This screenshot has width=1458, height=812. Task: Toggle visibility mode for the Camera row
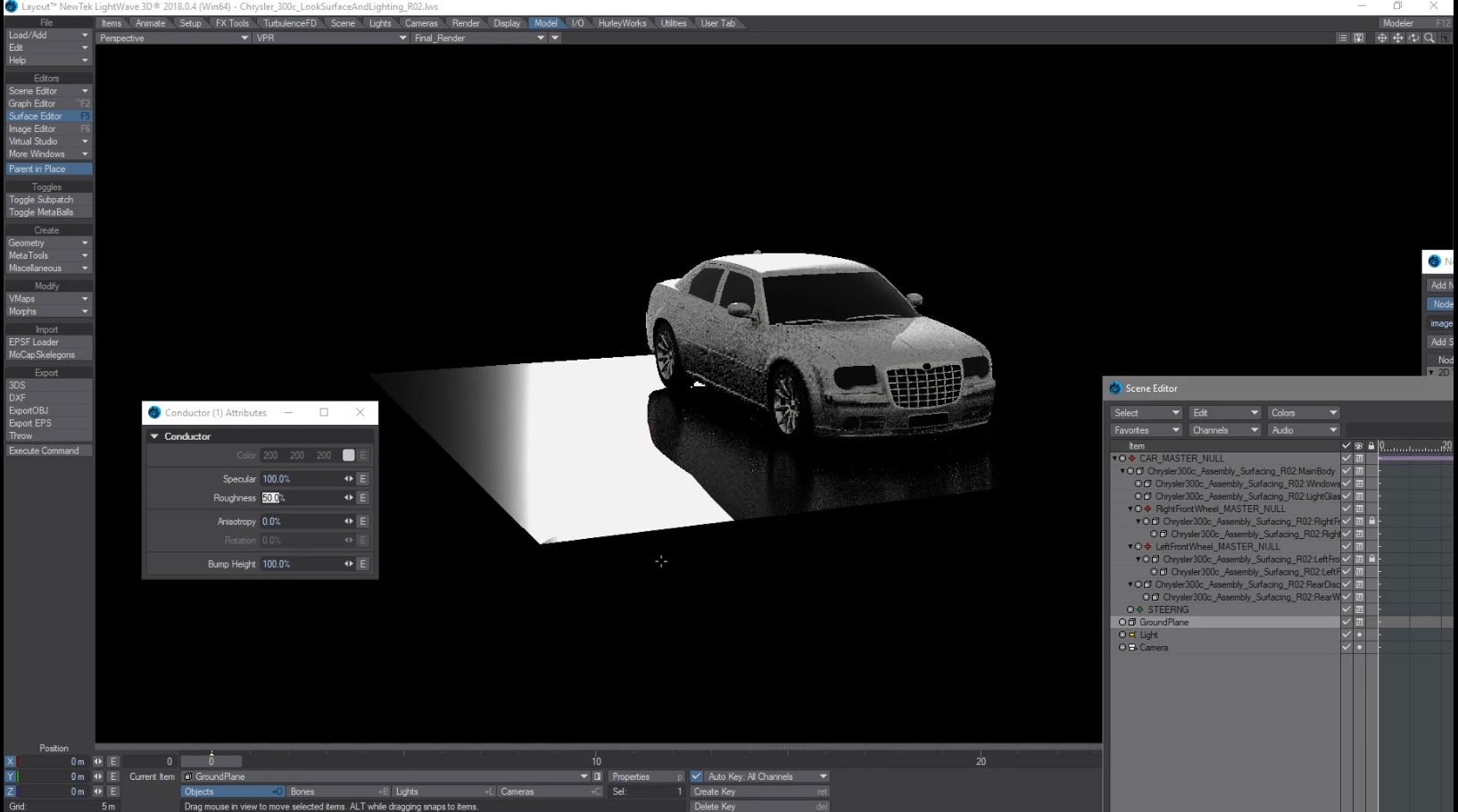point(1359,648)
